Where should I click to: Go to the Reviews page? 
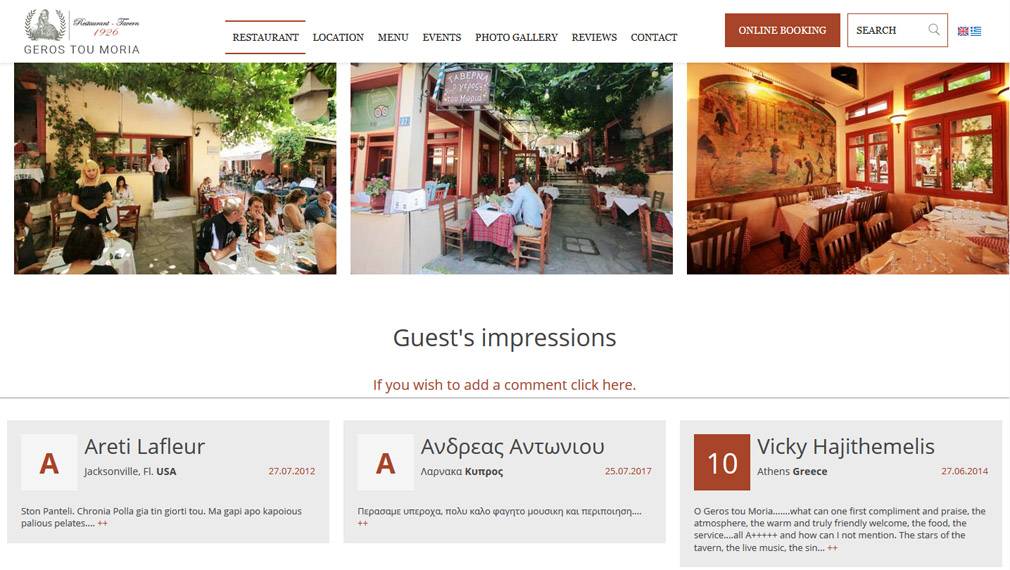pyautogui.click(x=594, y=37)
